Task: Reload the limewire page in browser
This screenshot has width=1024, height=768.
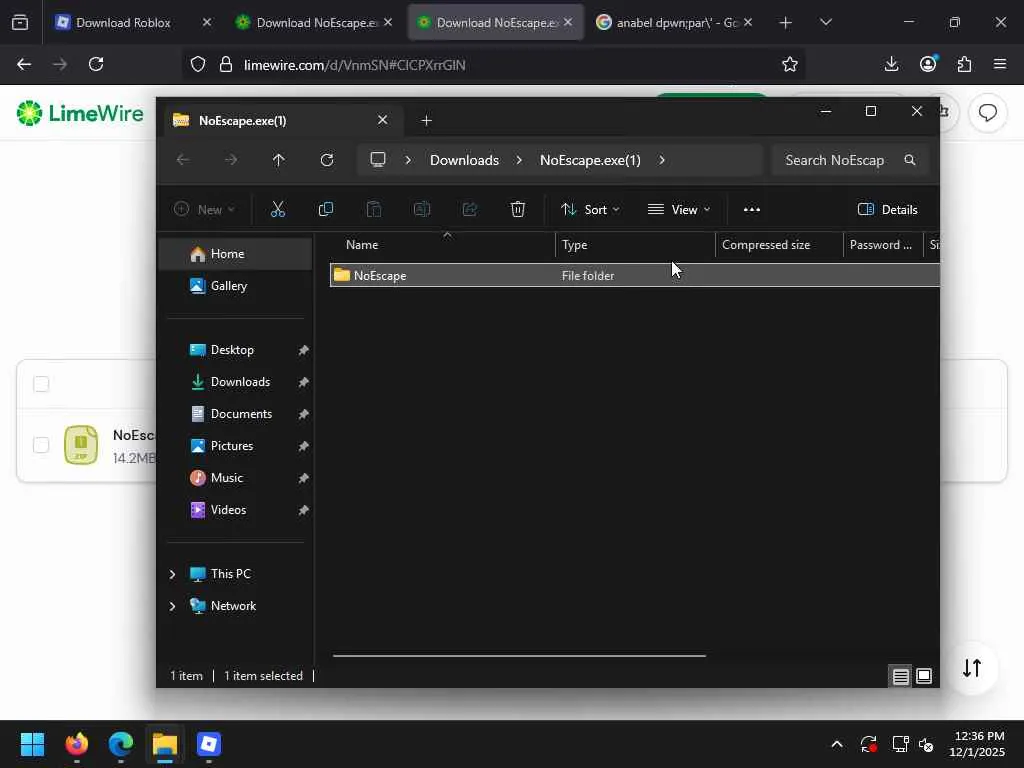Action: click(x=96, y=64)
